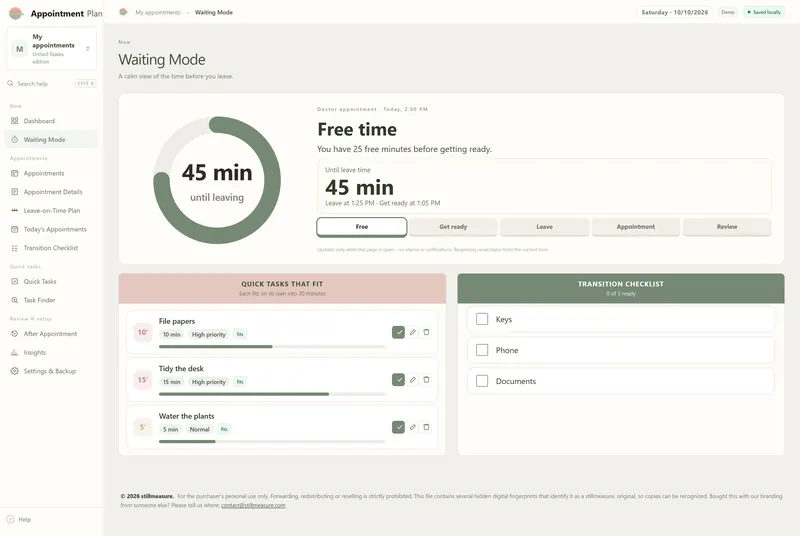Click the M avatar of My appointments

(x=19, y=49)
